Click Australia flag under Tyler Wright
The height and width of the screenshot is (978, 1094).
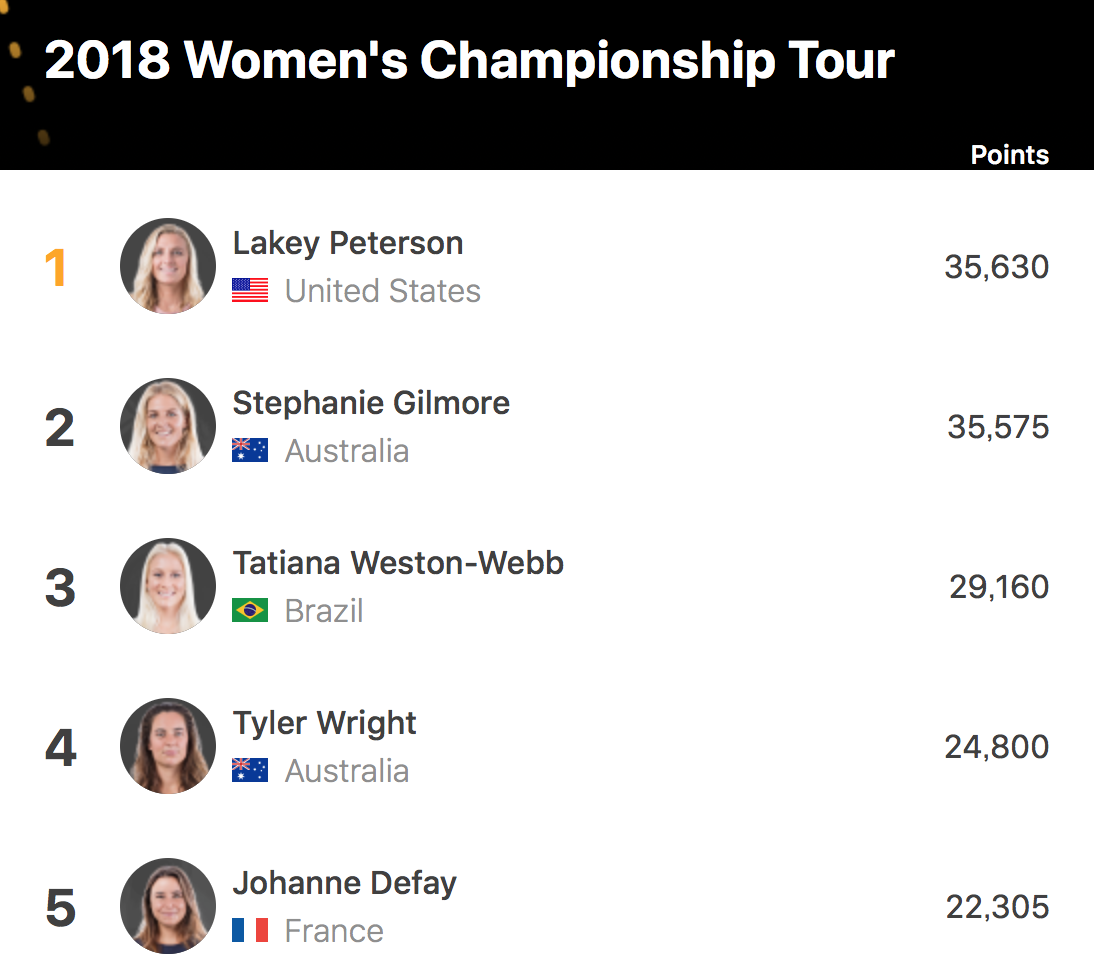coord(250,771)
